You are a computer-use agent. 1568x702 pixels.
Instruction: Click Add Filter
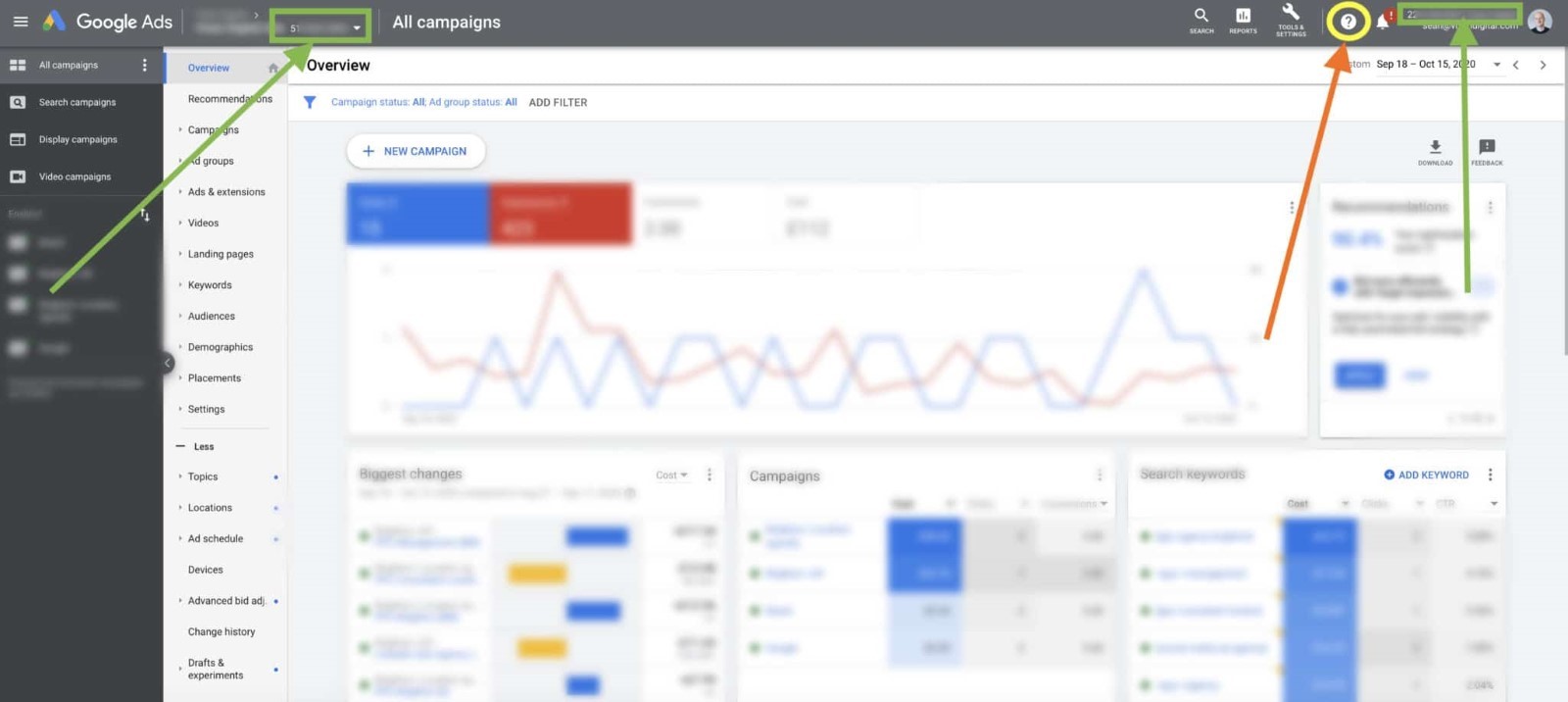(558, 102)
